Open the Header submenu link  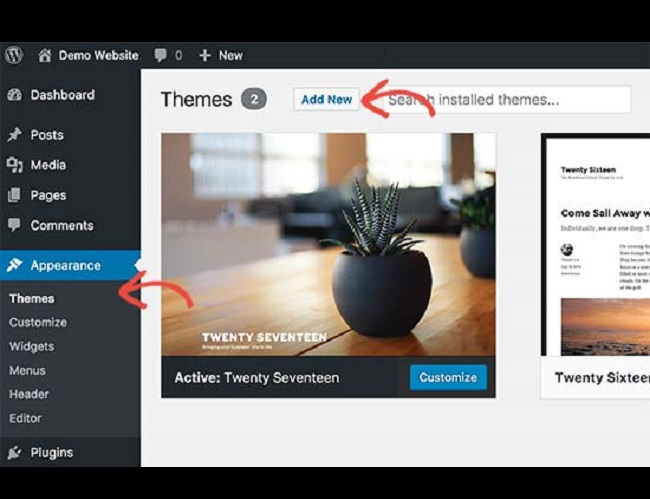point(29,394)
